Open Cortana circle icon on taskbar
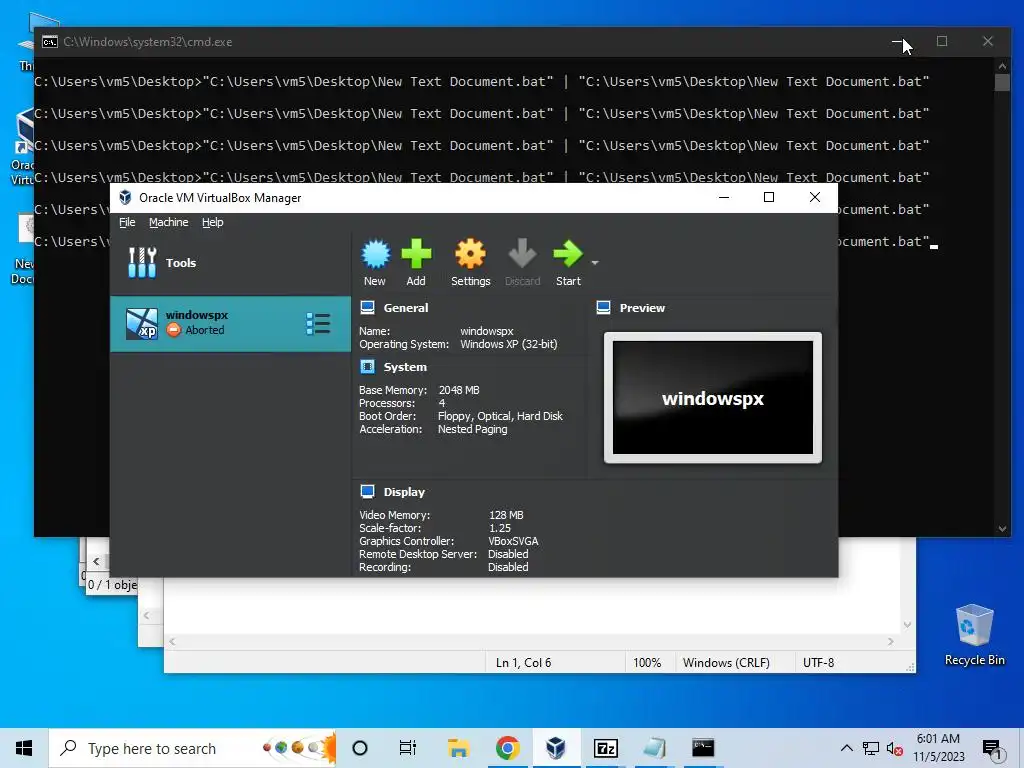1024x768 pixels. coord(360,748)
